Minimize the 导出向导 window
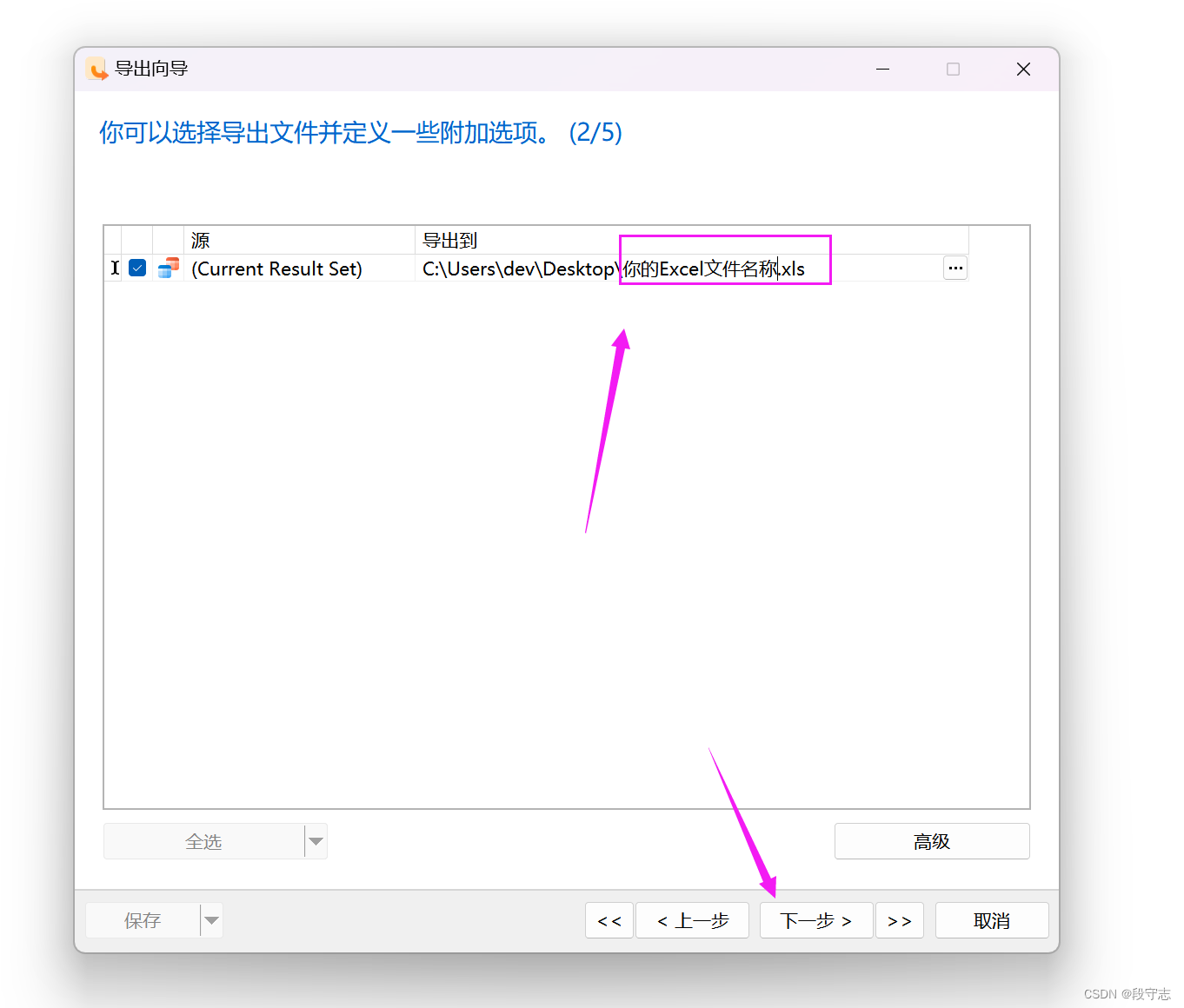The height and width of the screenshot is (1008, 1184). click(x=883, y=69)
